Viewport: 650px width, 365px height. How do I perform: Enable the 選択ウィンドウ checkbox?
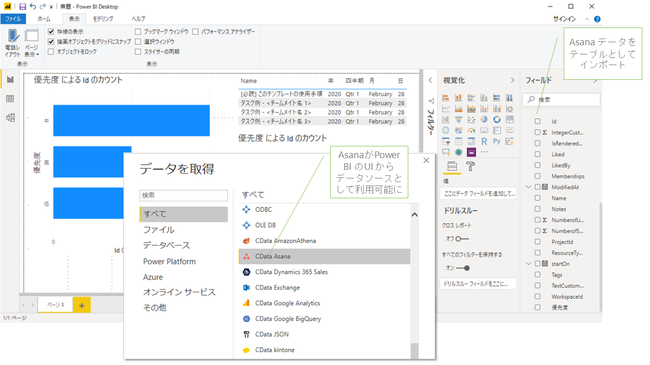pyautogui.click(x=138, y=41)
